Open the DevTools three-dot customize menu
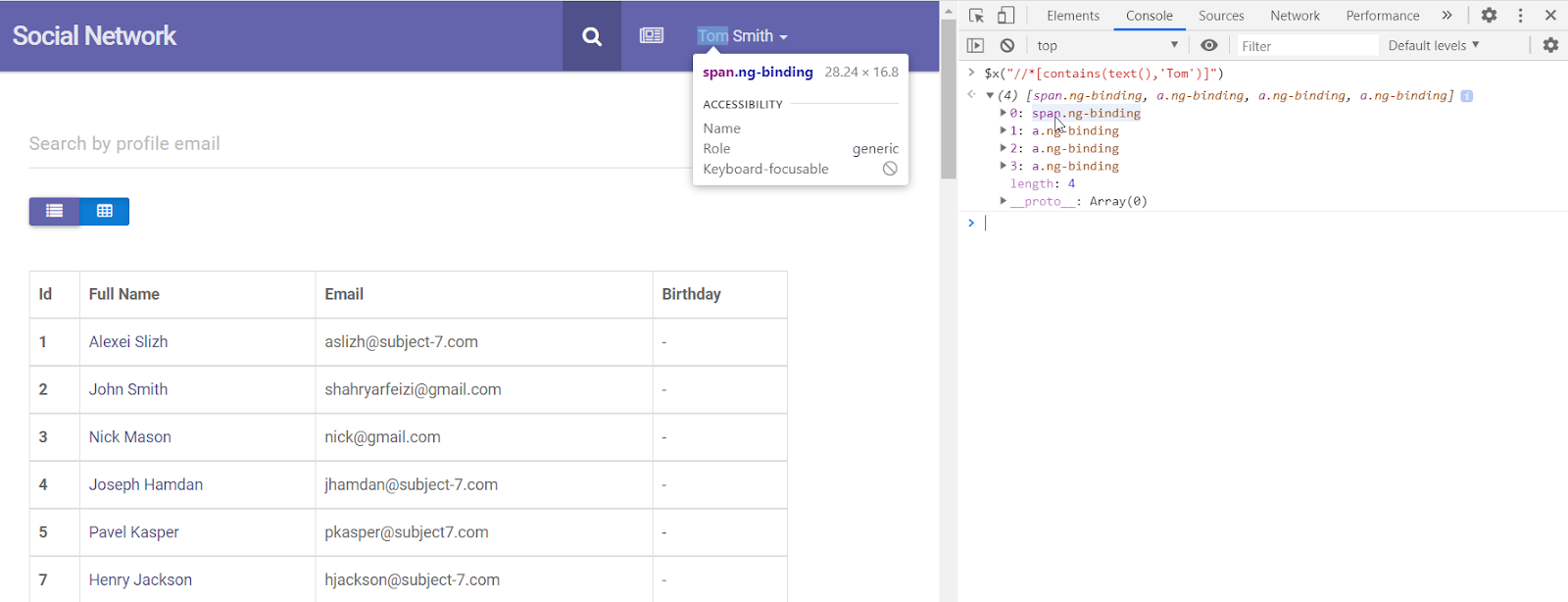The height and width of the screenshot is (602, 1568). tap(1520, 16)
